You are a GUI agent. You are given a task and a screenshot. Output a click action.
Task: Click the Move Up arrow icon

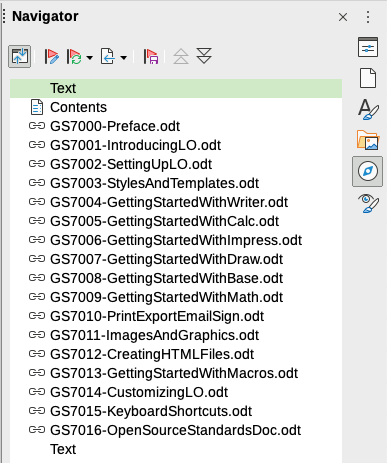[x=181, y=56]
